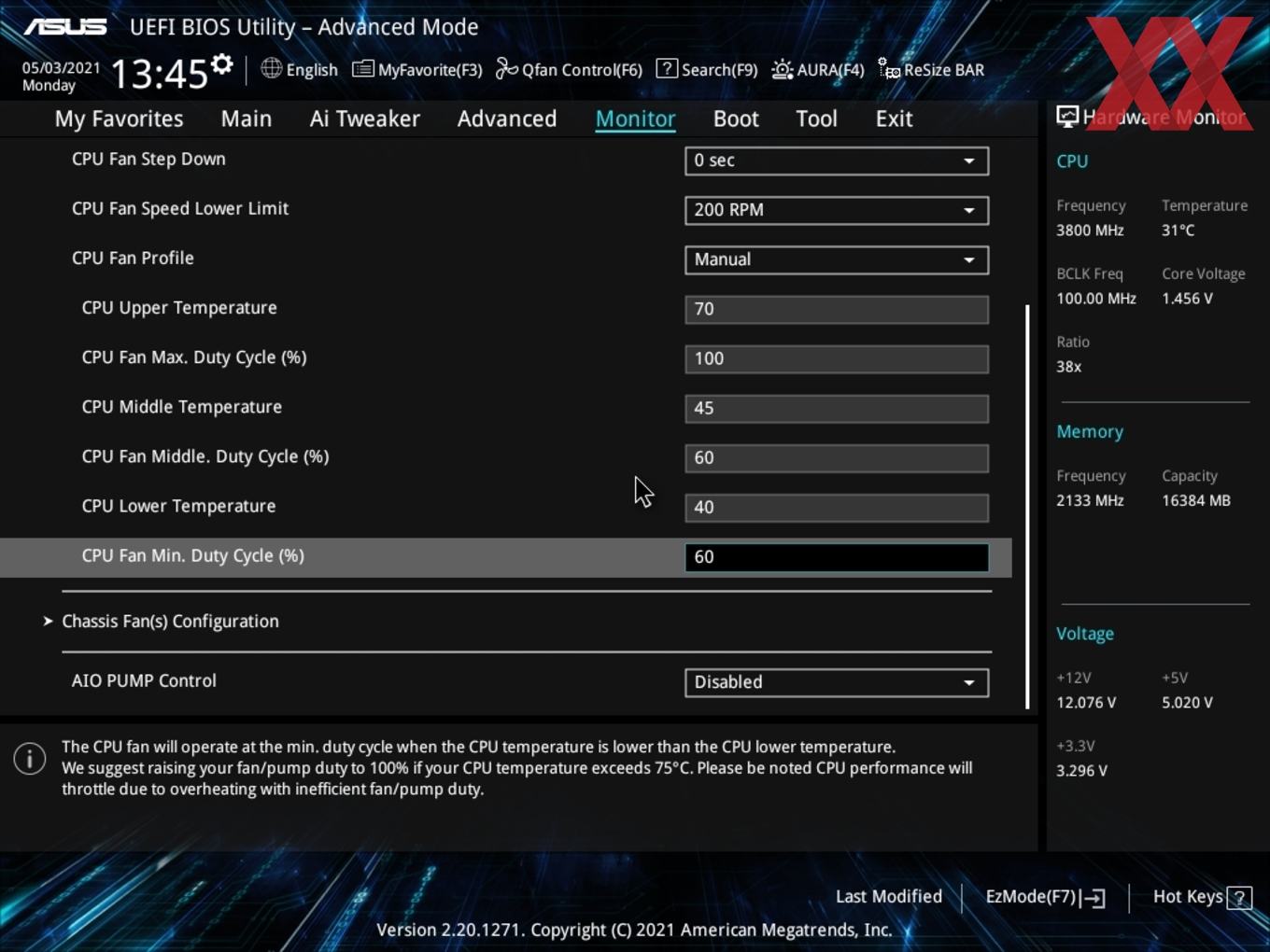Select the CPU Middle Temperature label
This screenshot has width=1270, height=952.
182,407
